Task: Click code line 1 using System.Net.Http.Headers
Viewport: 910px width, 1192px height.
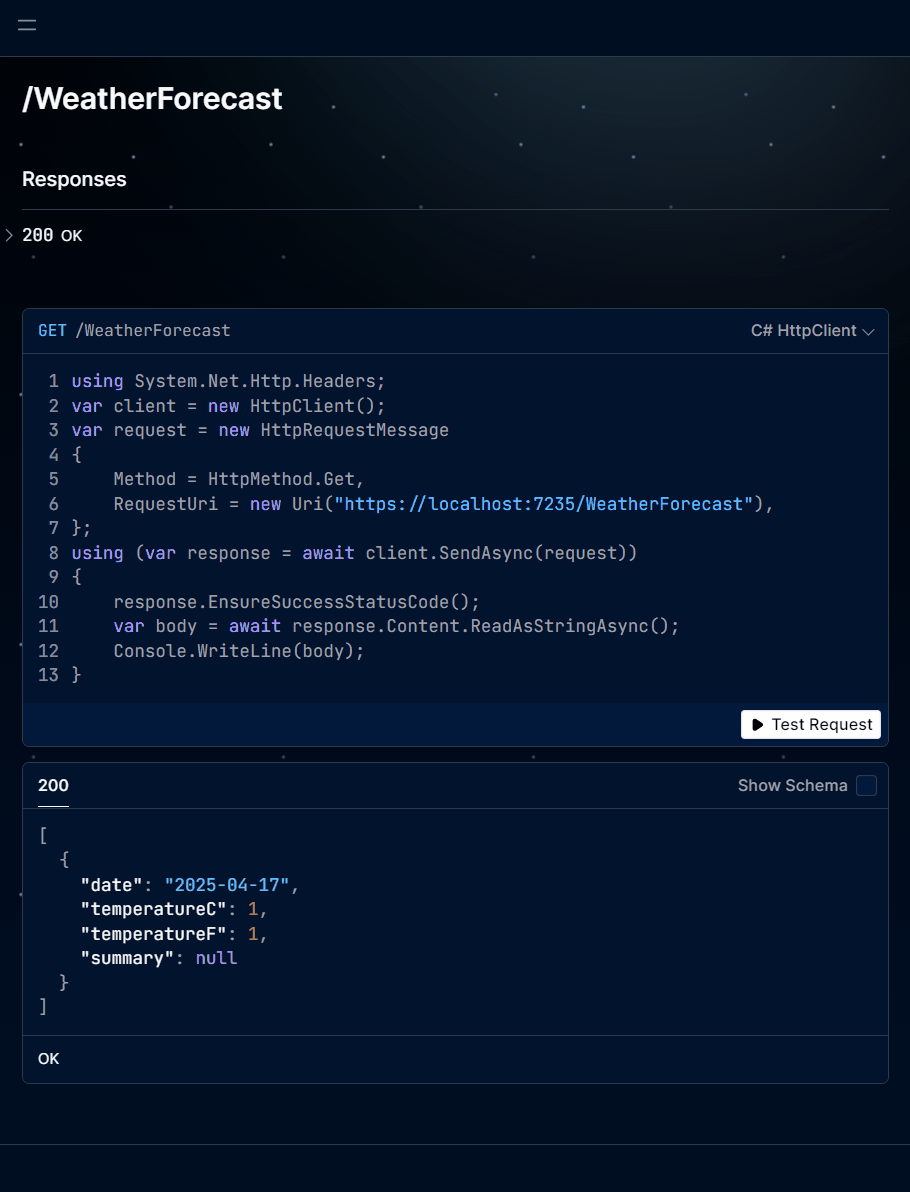Action: (228, 381)
